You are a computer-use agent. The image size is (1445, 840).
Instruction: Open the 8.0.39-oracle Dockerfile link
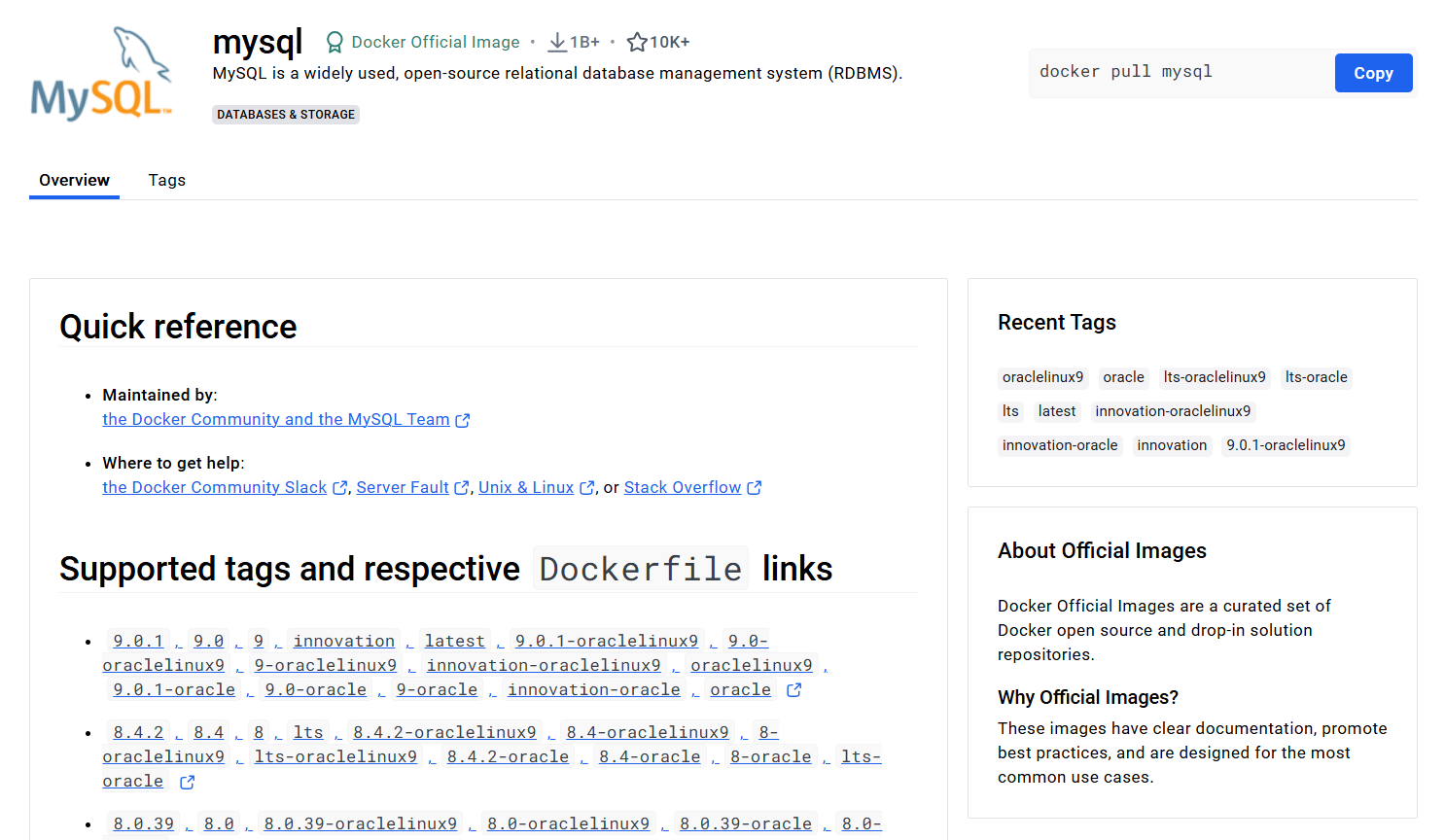[746, 823]
